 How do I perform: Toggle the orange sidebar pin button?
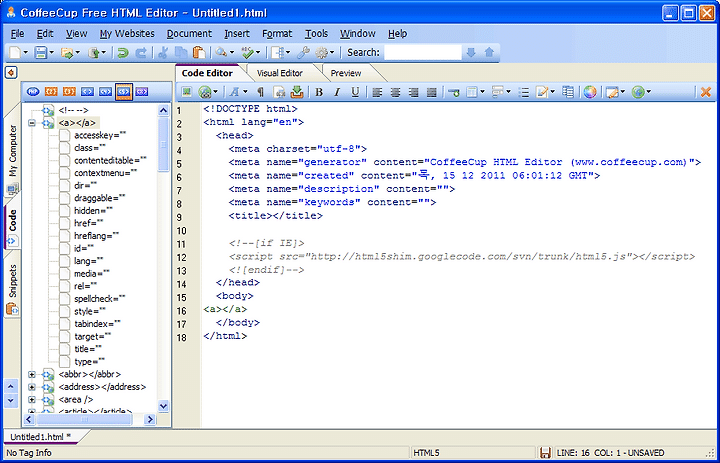[x=11, y=72]
